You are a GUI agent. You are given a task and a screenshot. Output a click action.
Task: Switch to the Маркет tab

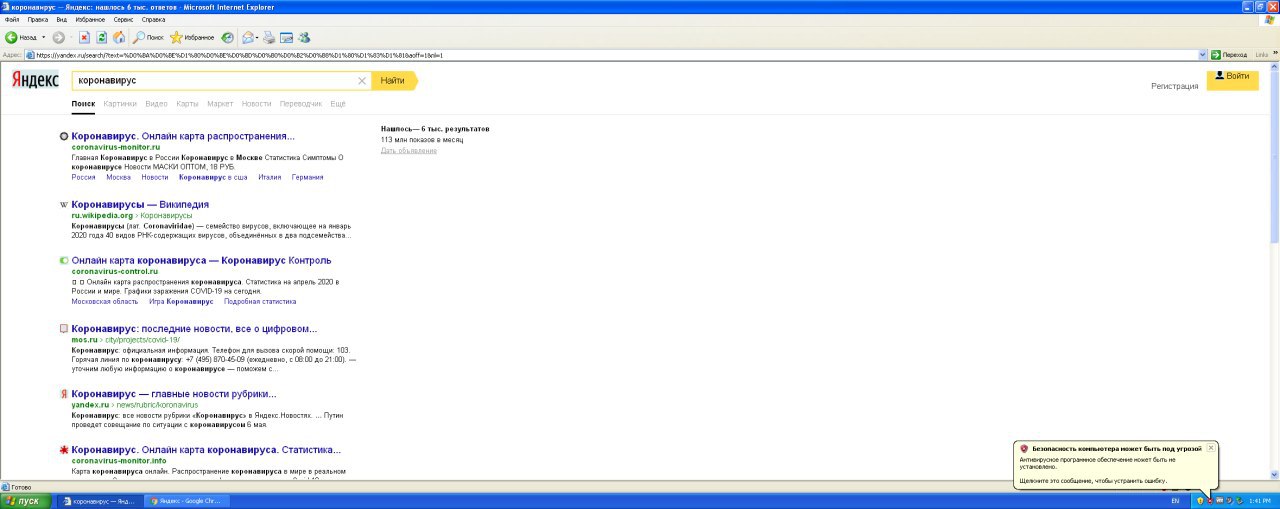[x=220, y=104]
